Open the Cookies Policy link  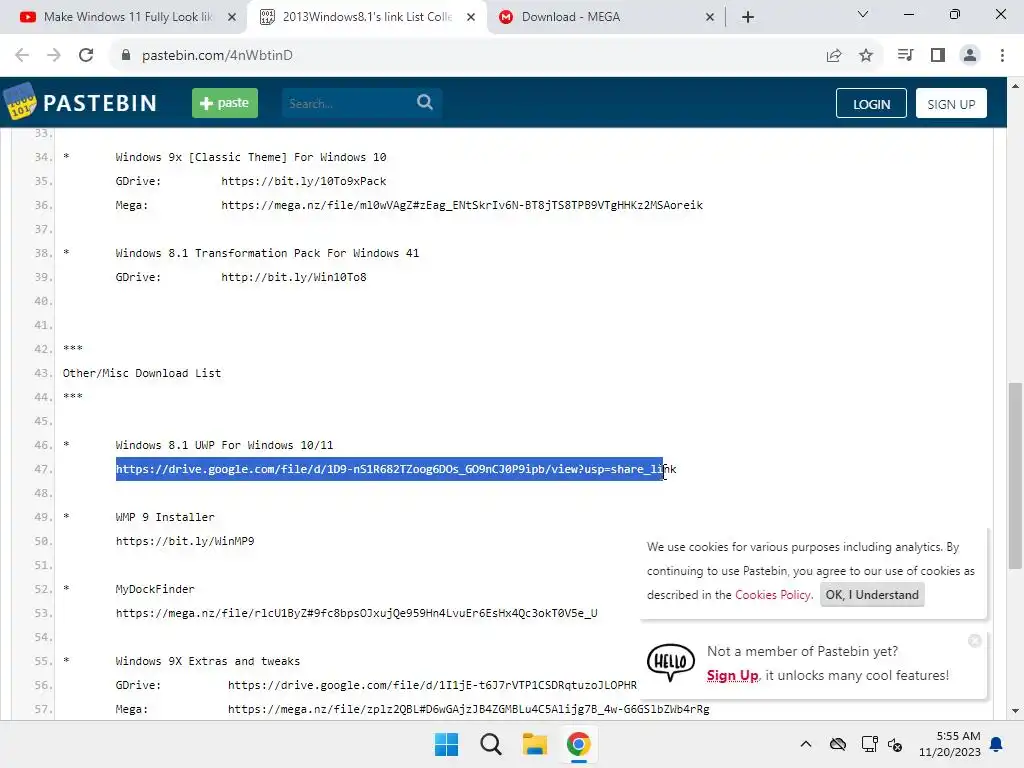click(773, 594)
